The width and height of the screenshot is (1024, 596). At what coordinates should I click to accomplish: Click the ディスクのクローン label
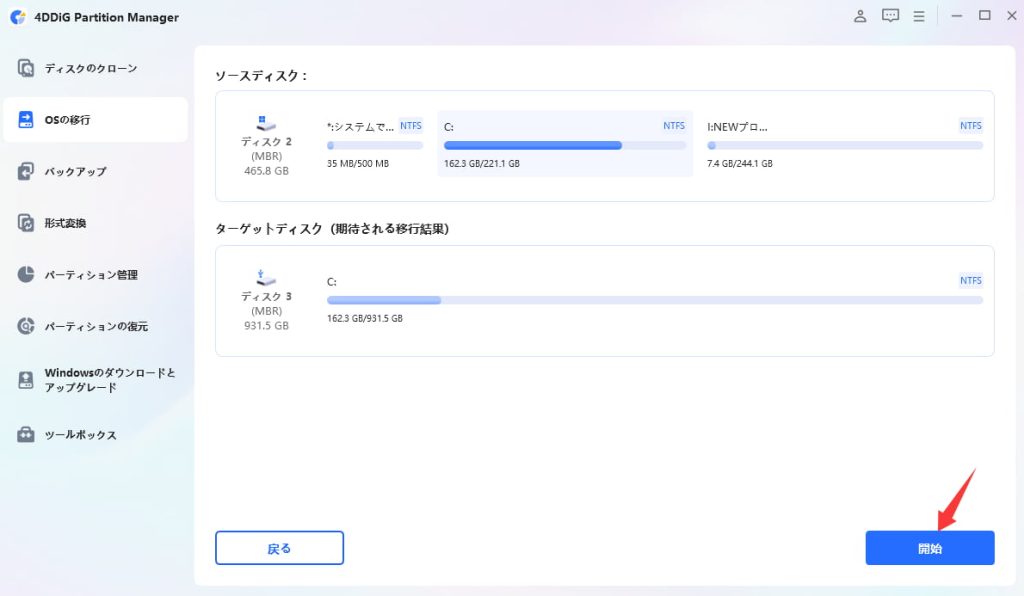point(91,68)
